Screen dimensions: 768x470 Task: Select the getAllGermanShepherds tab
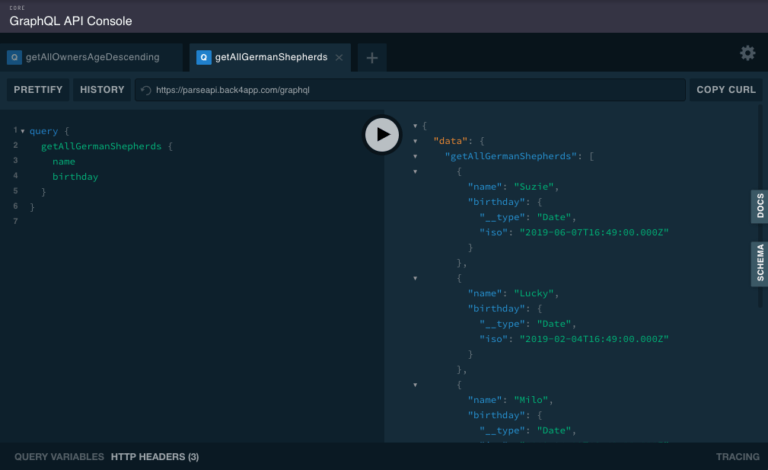(270, 57)
